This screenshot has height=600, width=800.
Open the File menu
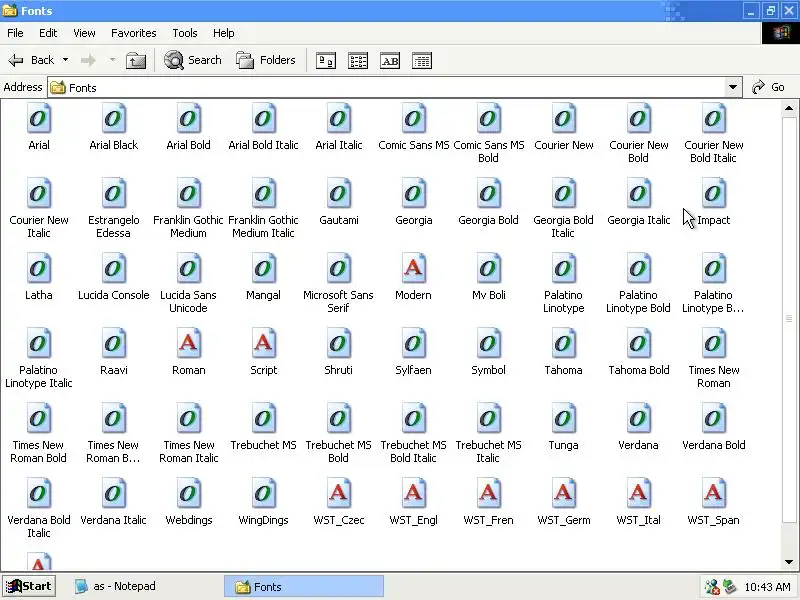click(15, 33)
